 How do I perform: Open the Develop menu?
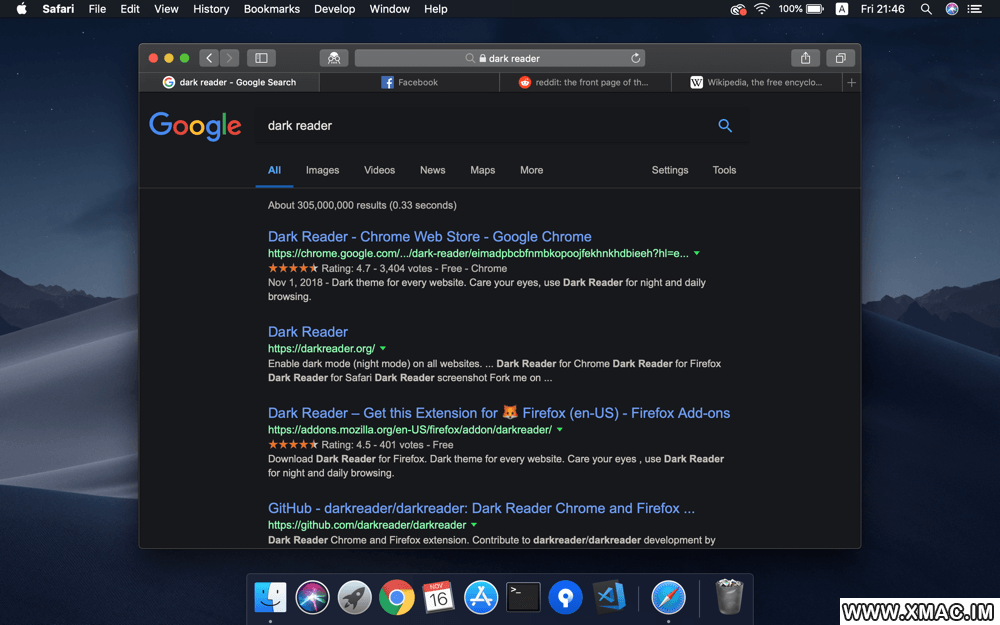(x=334, y=9)
